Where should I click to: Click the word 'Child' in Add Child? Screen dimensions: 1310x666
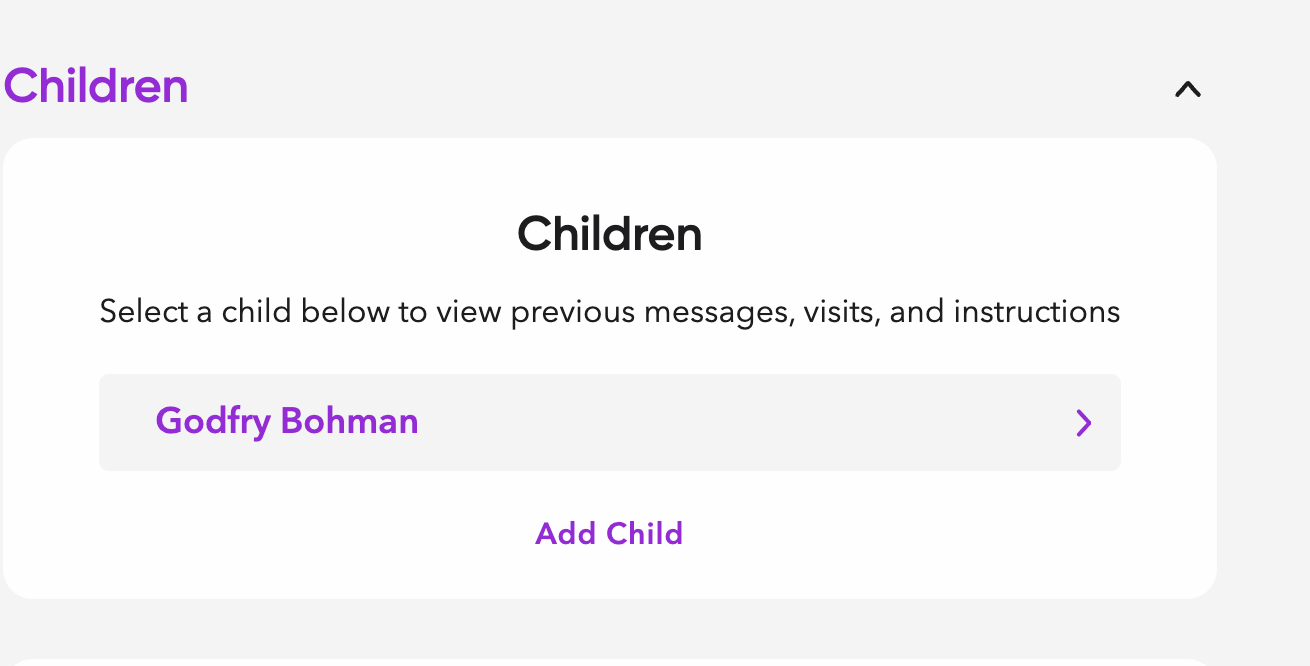click(645, 533)
